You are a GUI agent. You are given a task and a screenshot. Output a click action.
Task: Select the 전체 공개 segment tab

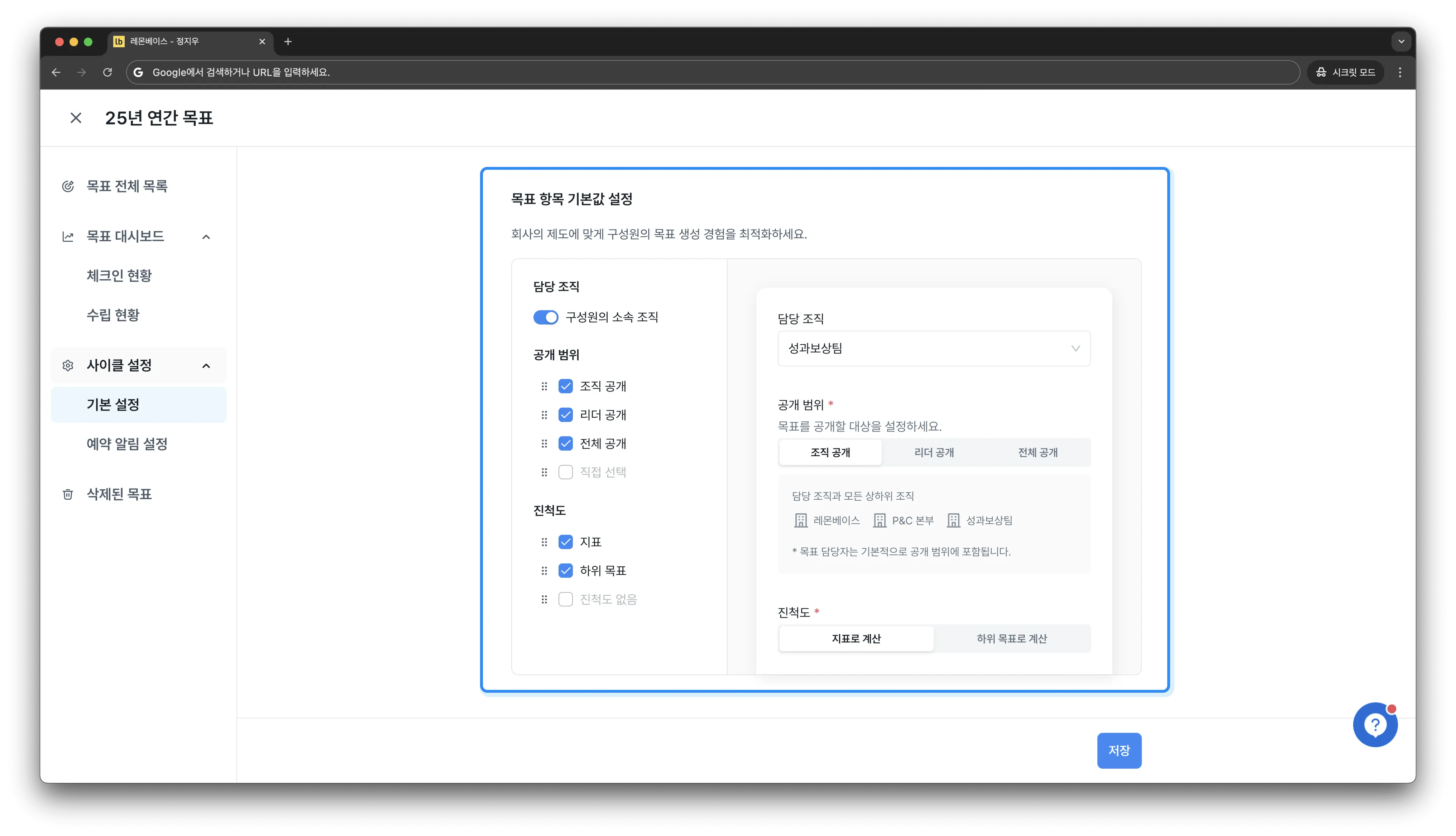(1038, 452)
